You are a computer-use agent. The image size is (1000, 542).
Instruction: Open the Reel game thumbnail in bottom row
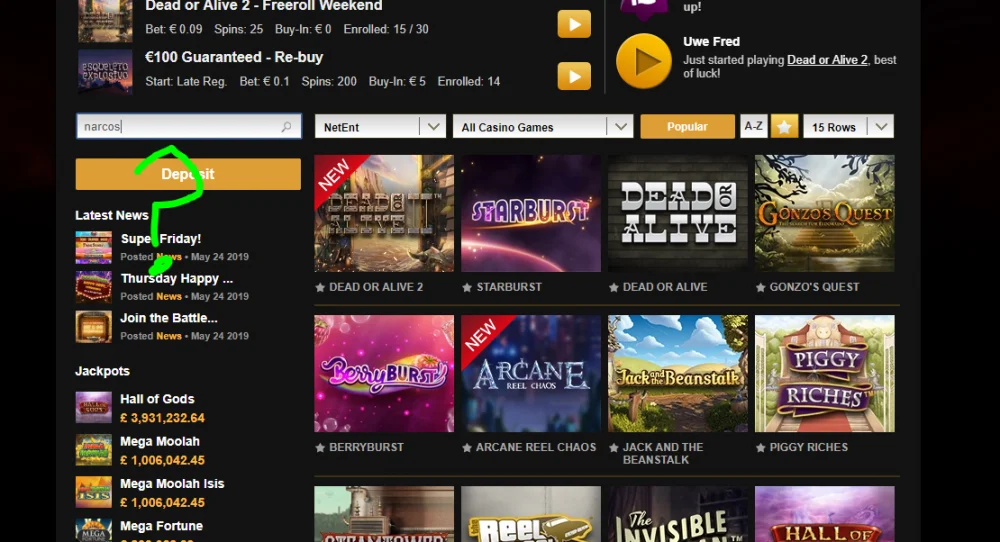coord(531,514)
